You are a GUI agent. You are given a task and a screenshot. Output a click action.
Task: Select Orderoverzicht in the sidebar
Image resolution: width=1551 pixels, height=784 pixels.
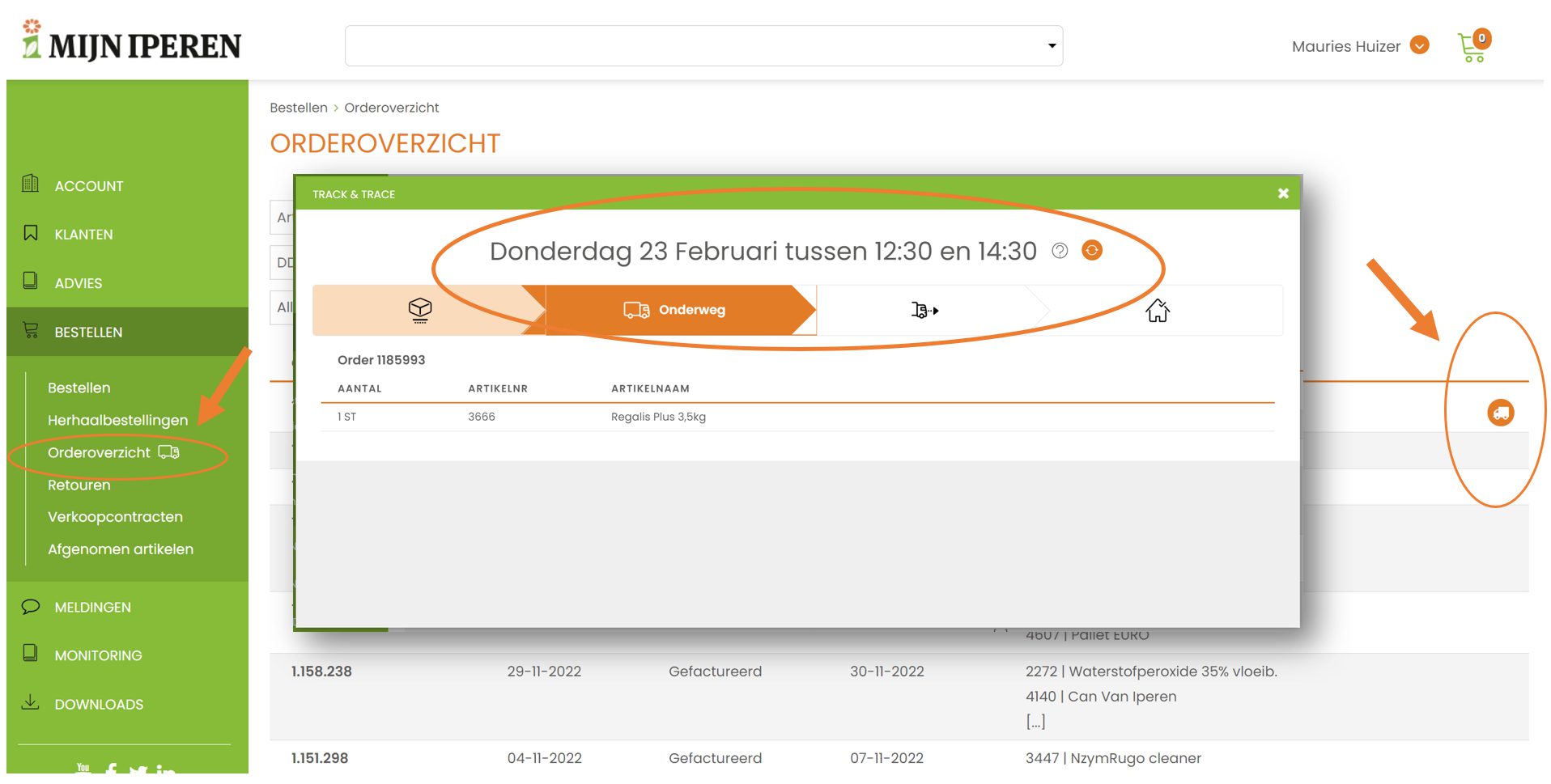pyautogui.click(x=99, y=452)
